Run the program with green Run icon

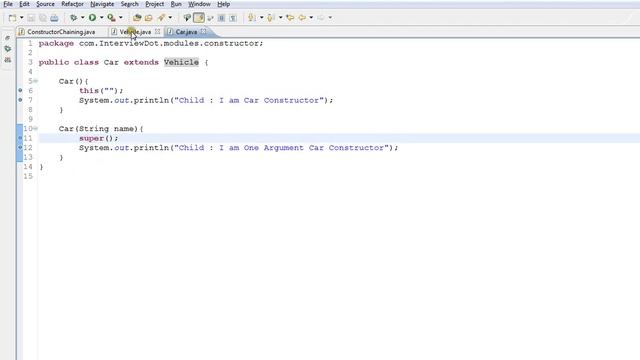click(93, 18)
